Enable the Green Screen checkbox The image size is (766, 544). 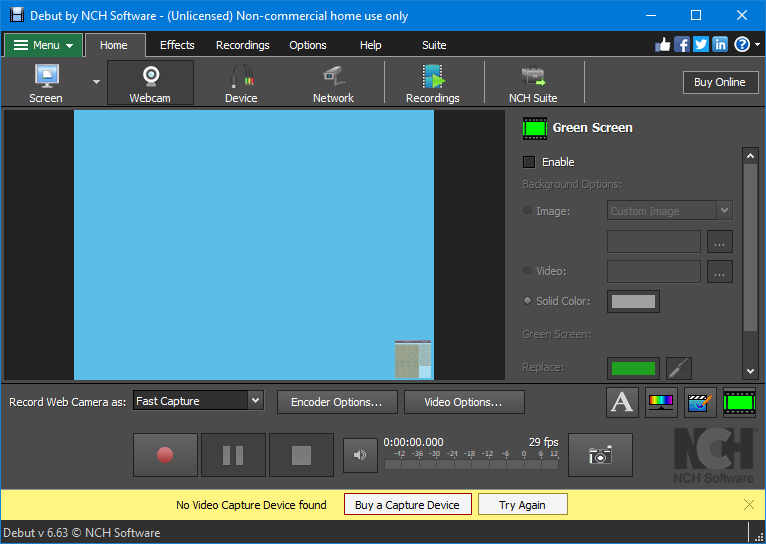coord(529,162)
